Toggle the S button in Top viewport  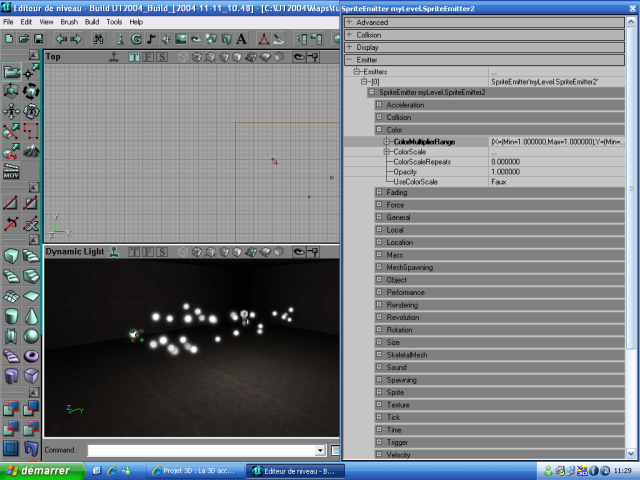click(x=160, y=57)
